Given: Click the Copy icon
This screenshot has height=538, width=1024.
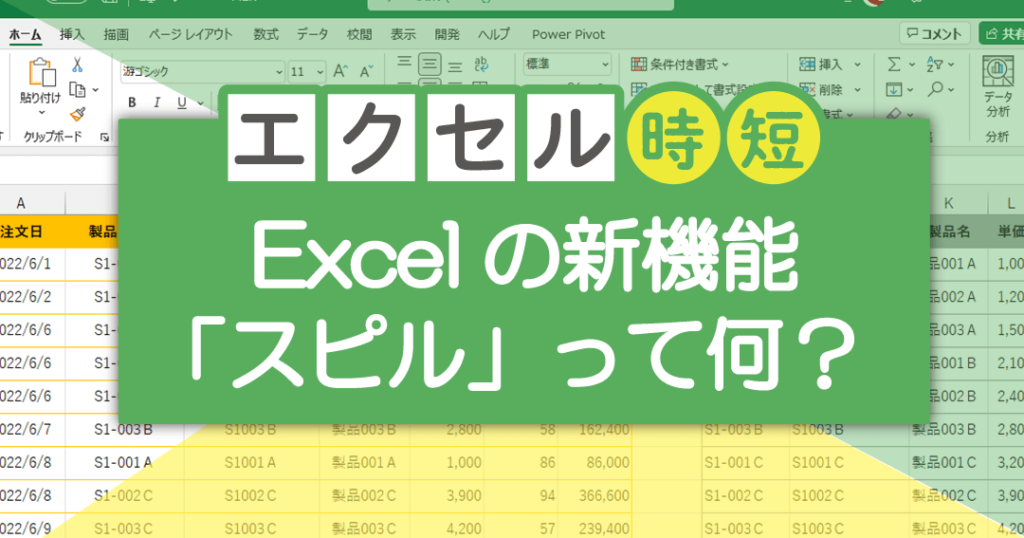Looking at the screenshot, I should coord(77,89).
